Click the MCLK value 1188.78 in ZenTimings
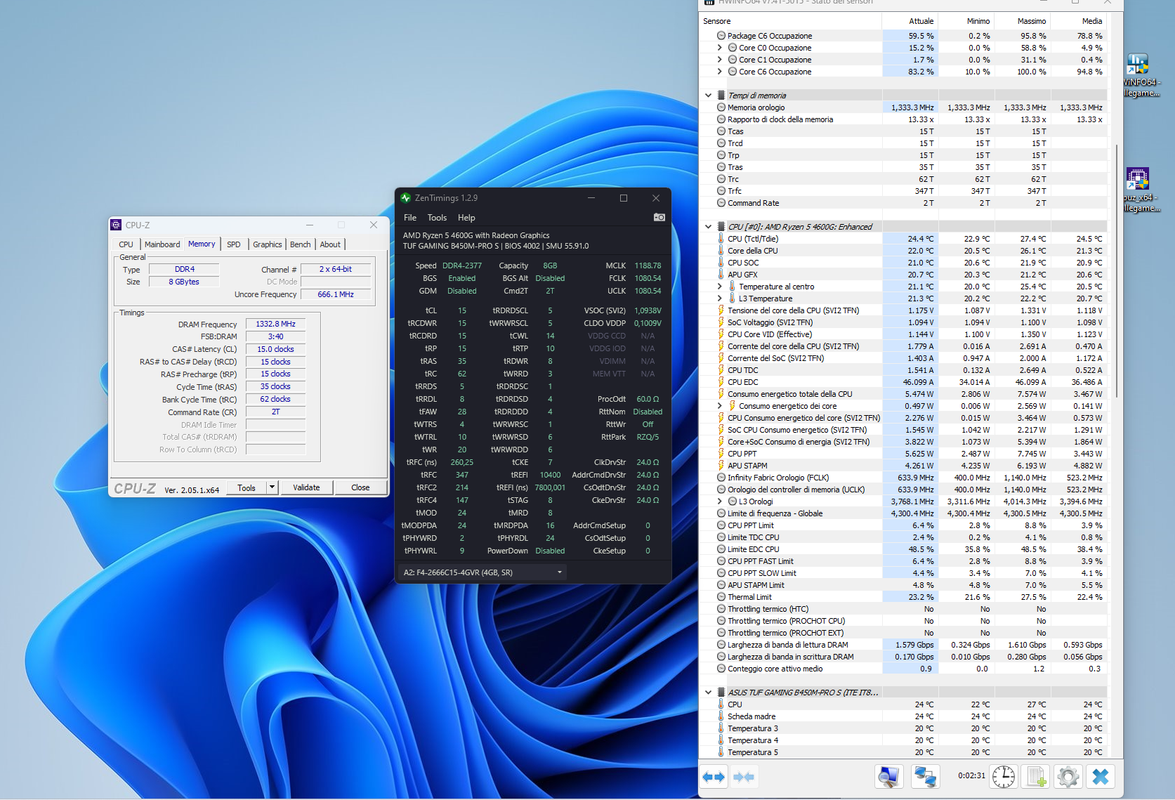This screenshot has width=1175, height=800. (x=647, y=265)
